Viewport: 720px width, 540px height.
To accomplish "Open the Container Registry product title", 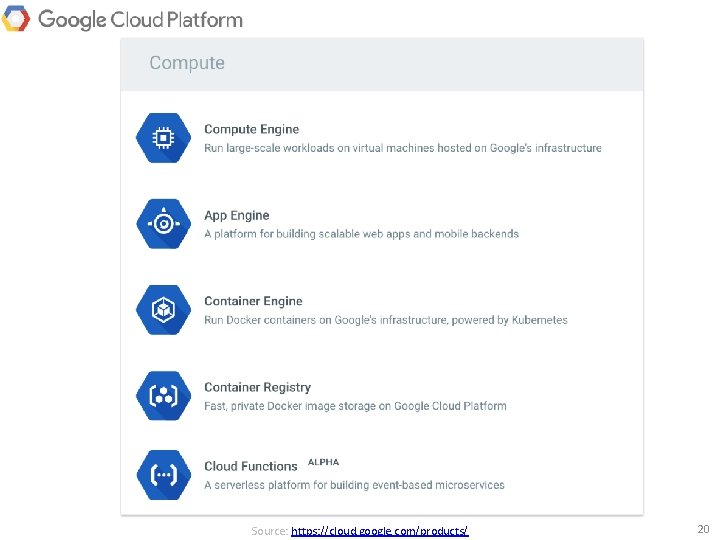I will tap(257, 387).
